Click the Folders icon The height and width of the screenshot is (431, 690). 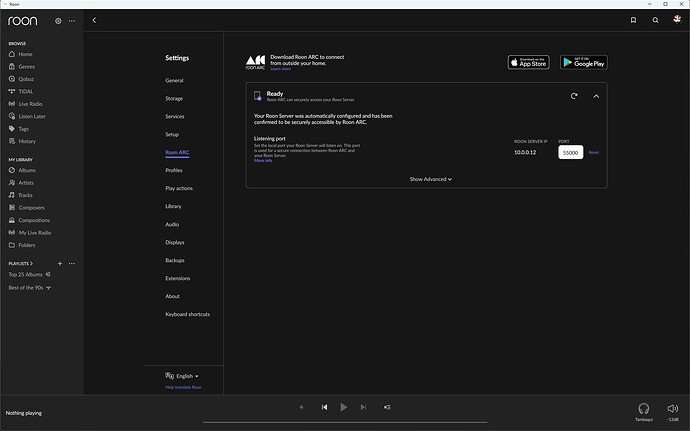[x=12, y=245]
